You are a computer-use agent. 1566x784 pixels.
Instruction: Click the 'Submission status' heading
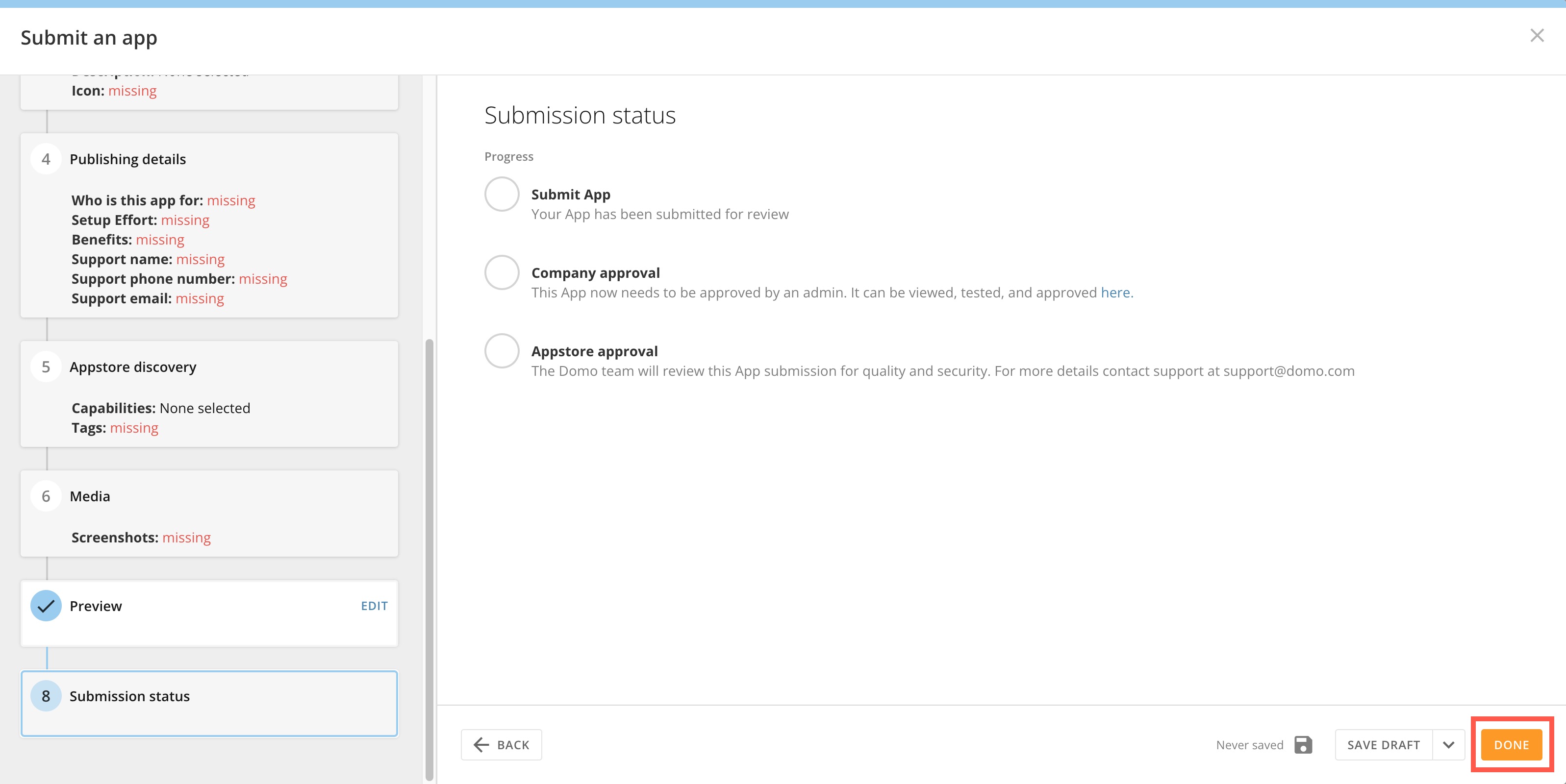[580, 115]
